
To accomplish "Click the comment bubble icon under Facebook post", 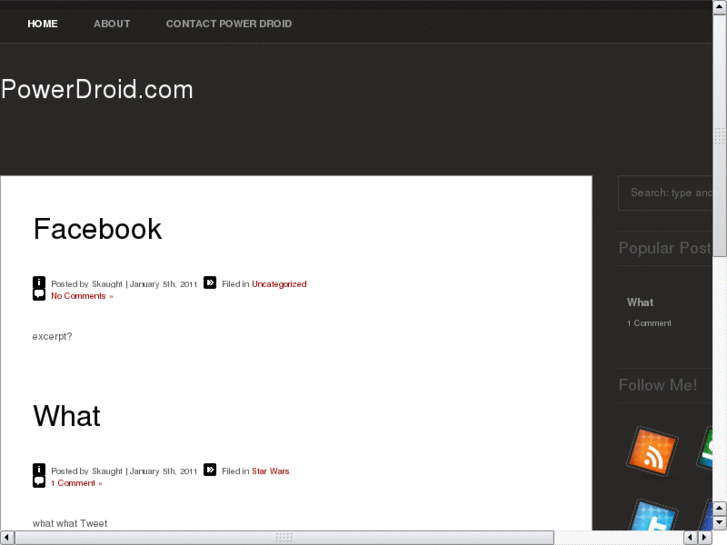I will pyautogui.click(x=39, y=295).
